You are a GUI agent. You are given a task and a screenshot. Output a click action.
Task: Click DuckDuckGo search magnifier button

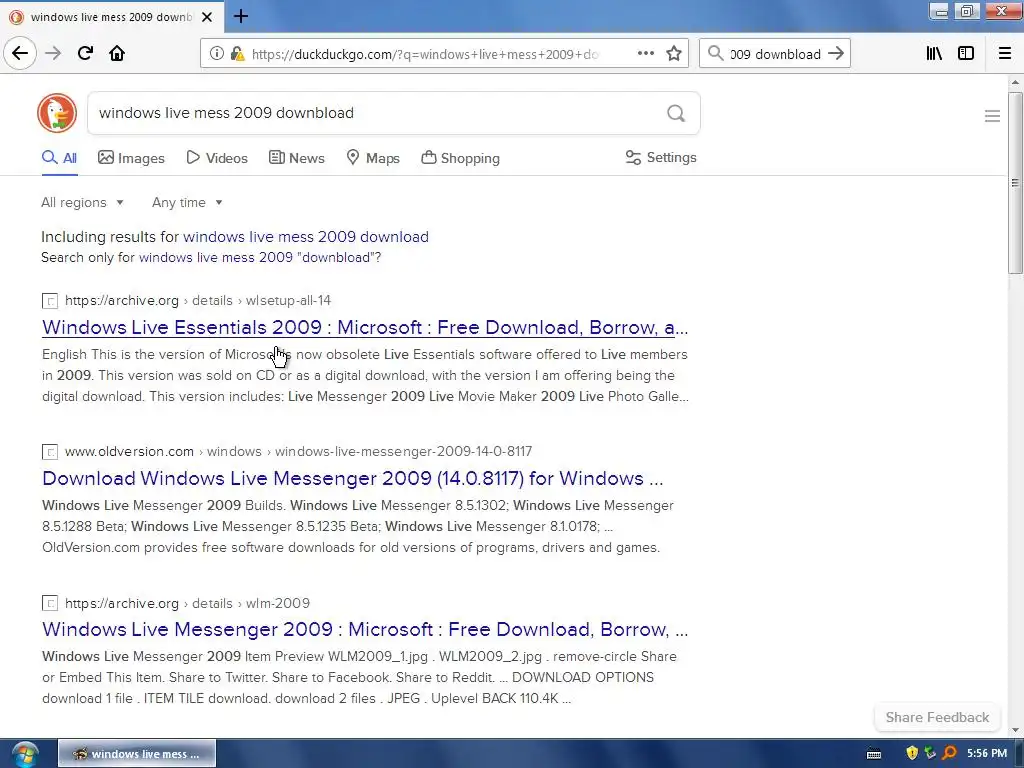point(676,114)
